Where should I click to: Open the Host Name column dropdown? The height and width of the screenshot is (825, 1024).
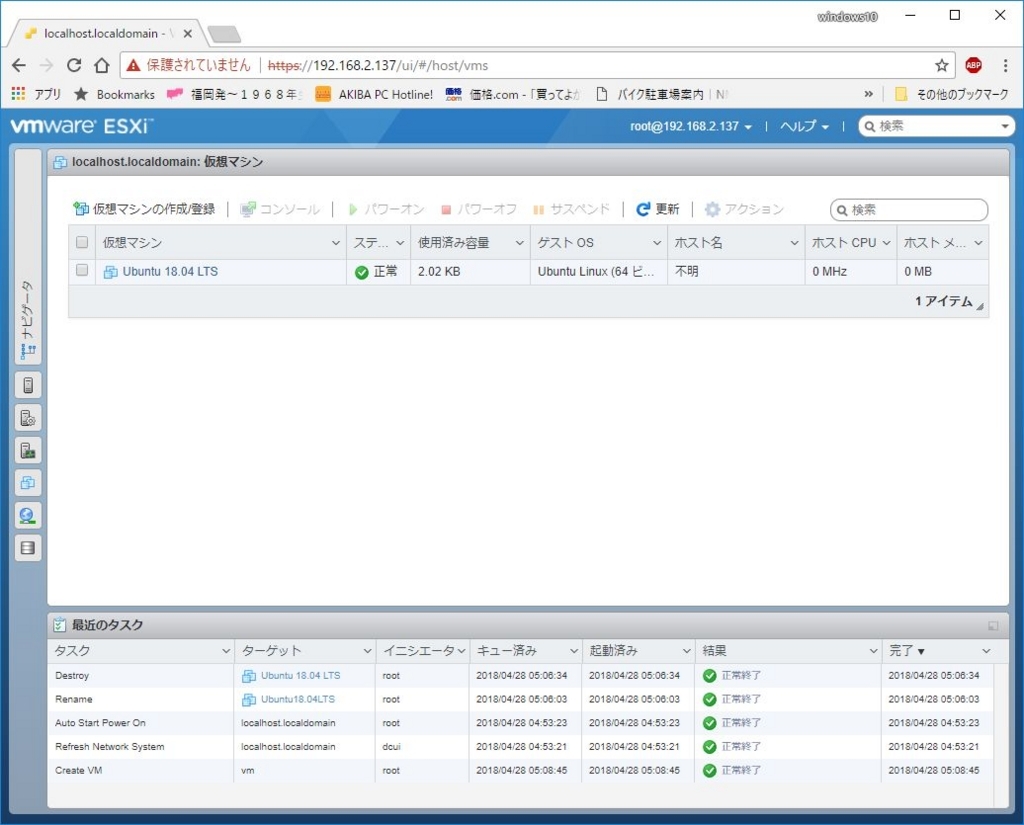[794, 243]
